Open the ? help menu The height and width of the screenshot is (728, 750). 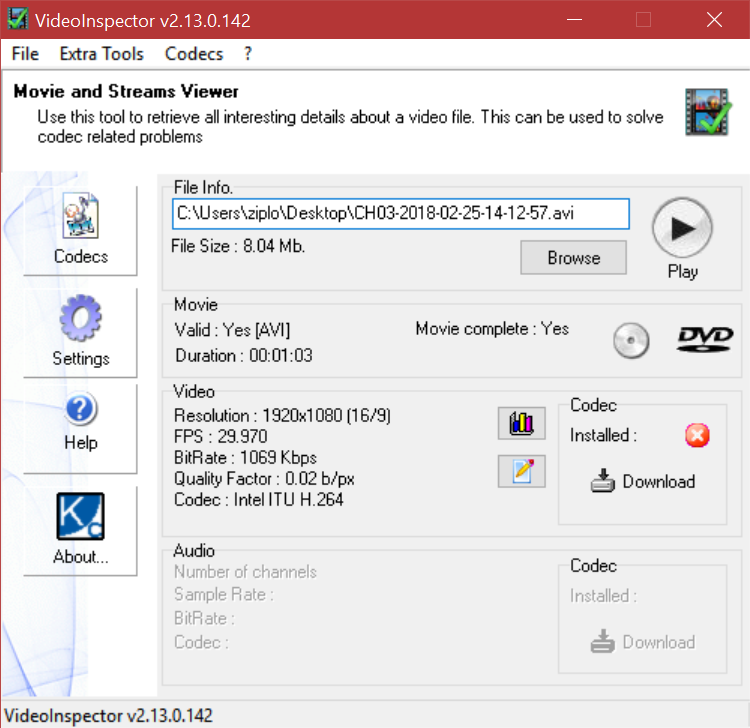[x=247, y=54]
